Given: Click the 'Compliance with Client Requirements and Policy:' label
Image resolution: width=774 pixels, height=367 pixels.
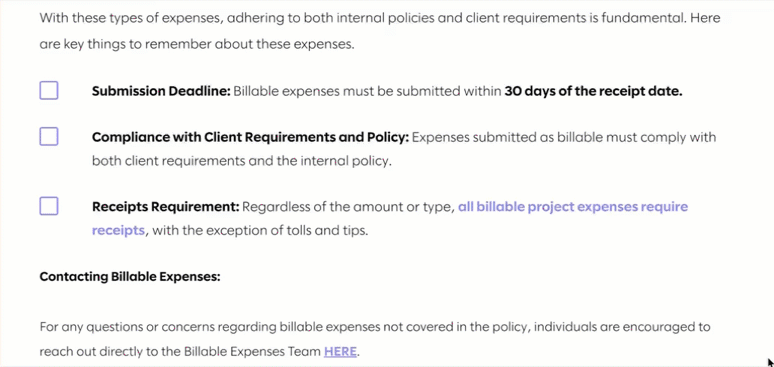Looking at the screenshot, I should (250, 137).
